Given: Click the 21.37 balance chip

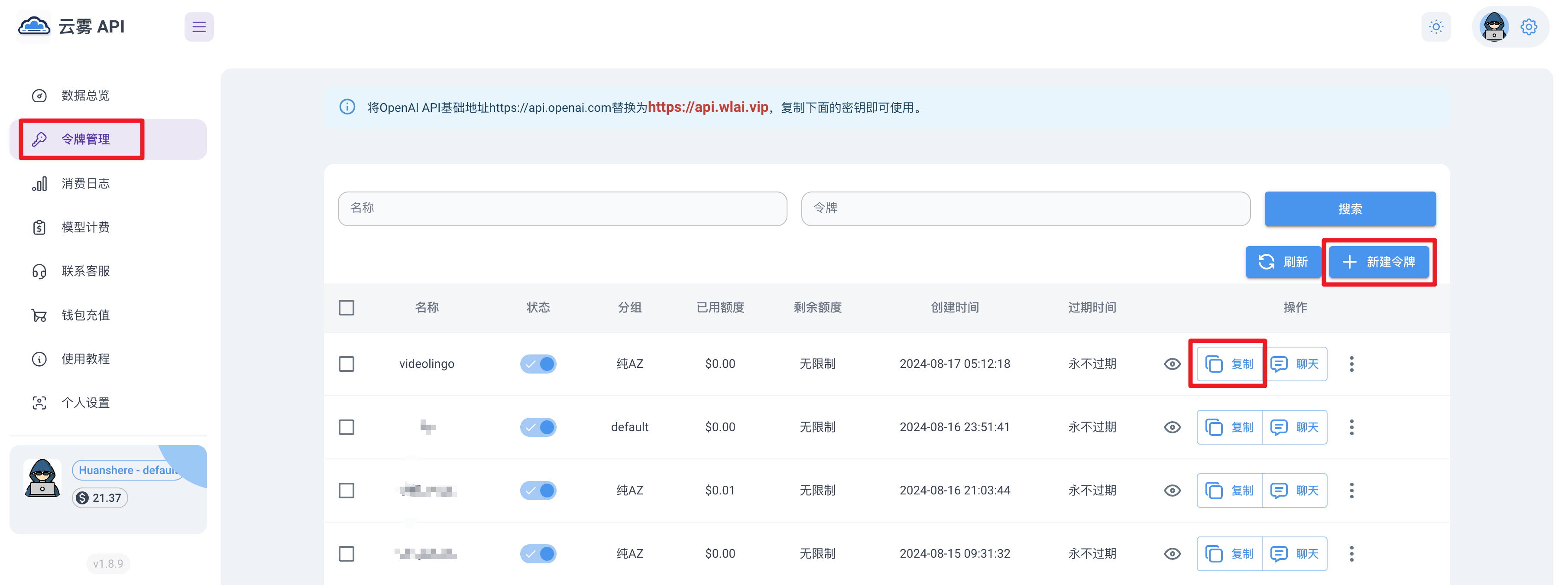Looking at the screenshot, I should click(x=100, y=498).
